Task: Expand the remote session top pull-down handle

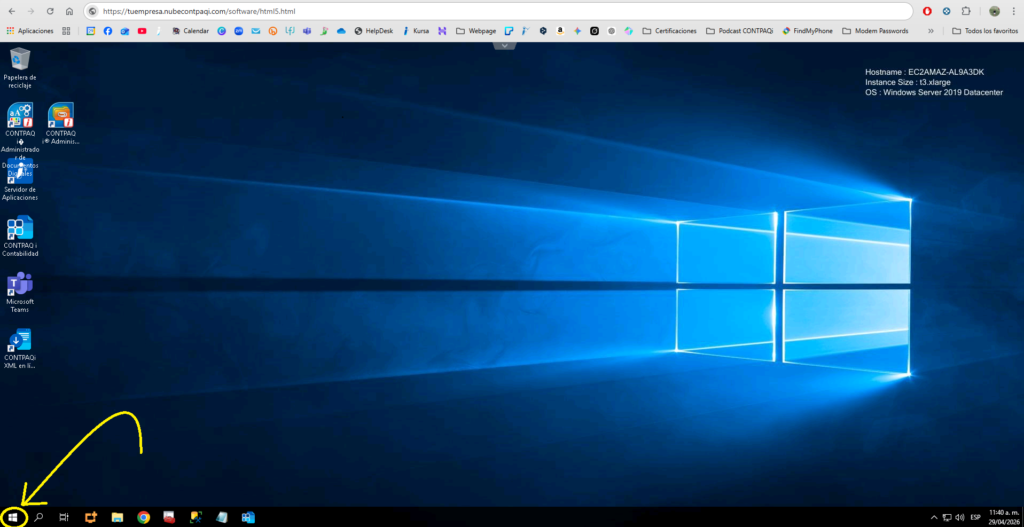Action: coord(505,45)
